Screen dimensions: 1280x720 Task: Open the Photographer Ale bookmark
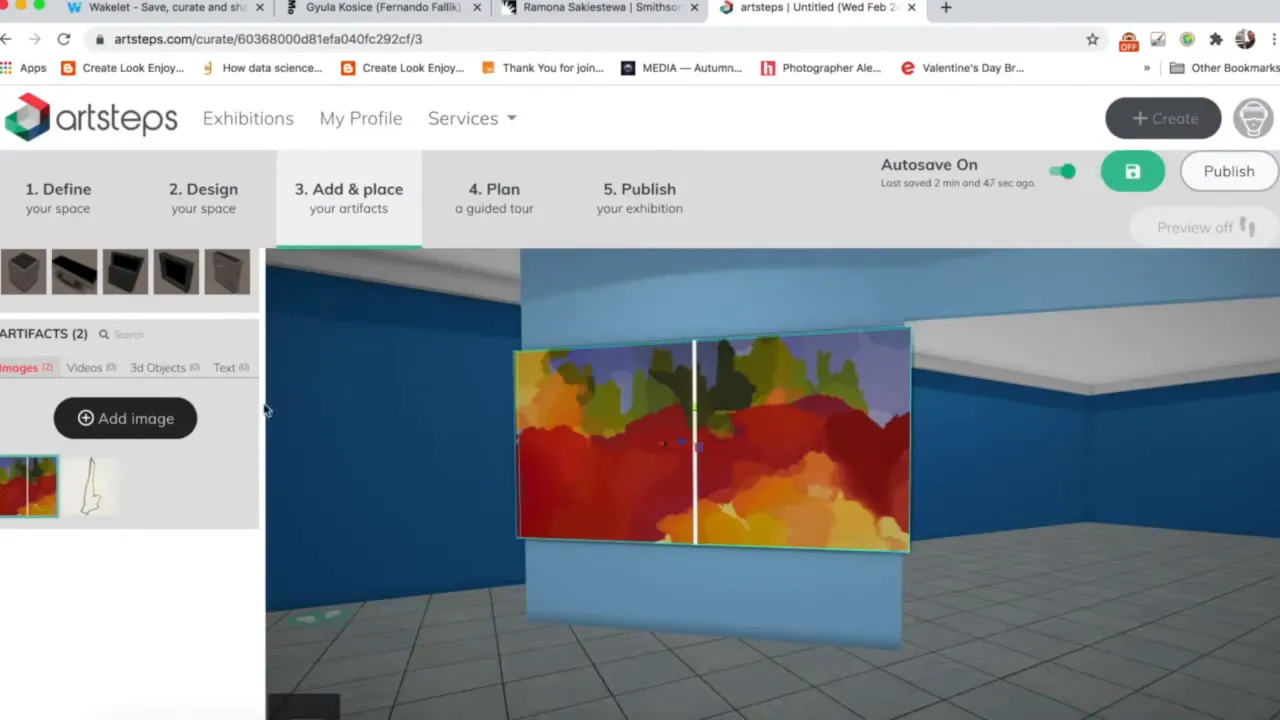[x=821, y=68]
